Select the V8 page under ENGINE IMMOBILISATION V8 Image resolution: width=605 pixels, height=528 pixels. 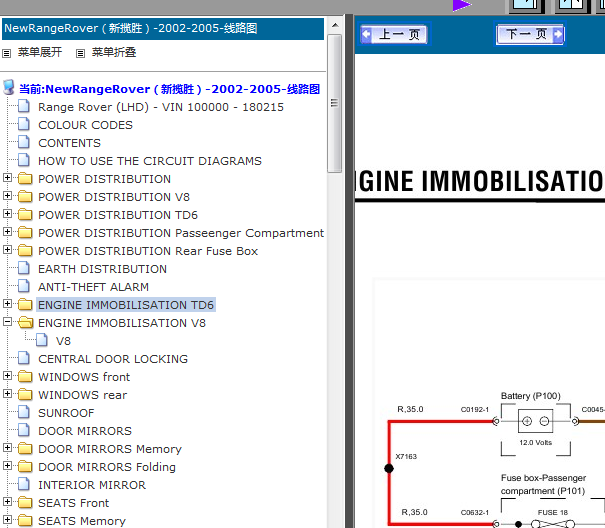(63, 341)
